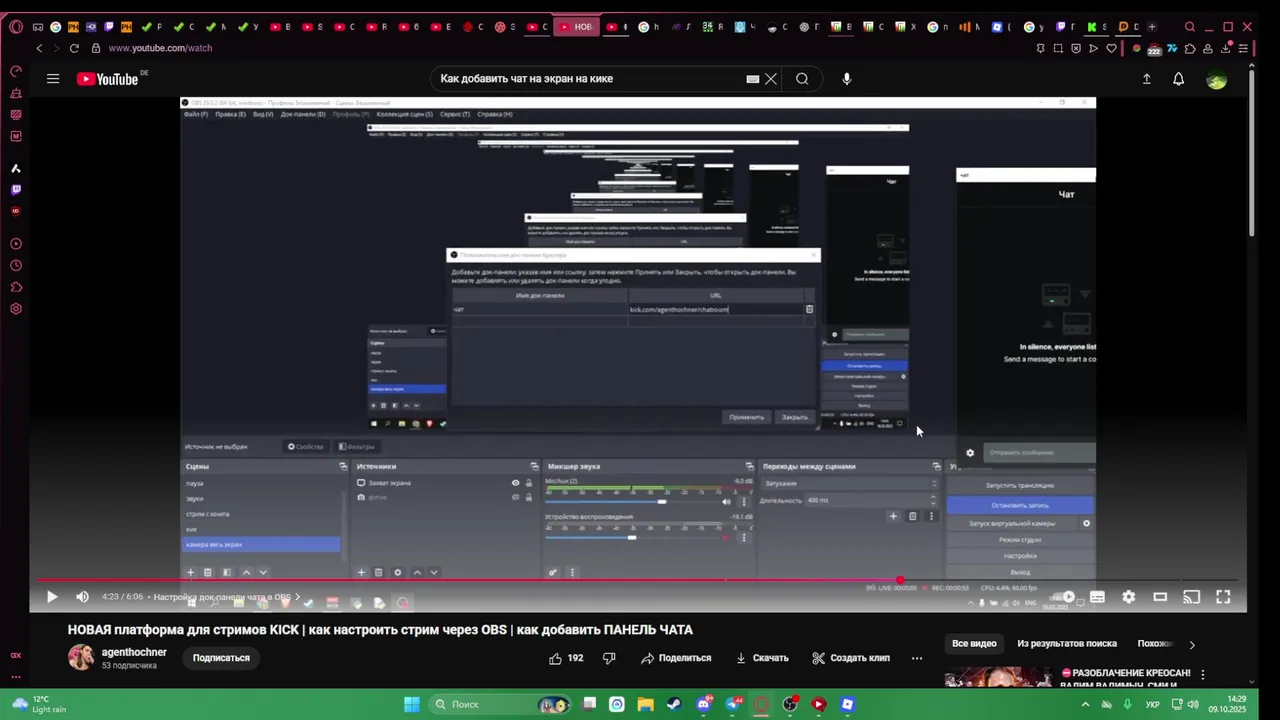Share the video via Поделиться

tap(676, 658)
